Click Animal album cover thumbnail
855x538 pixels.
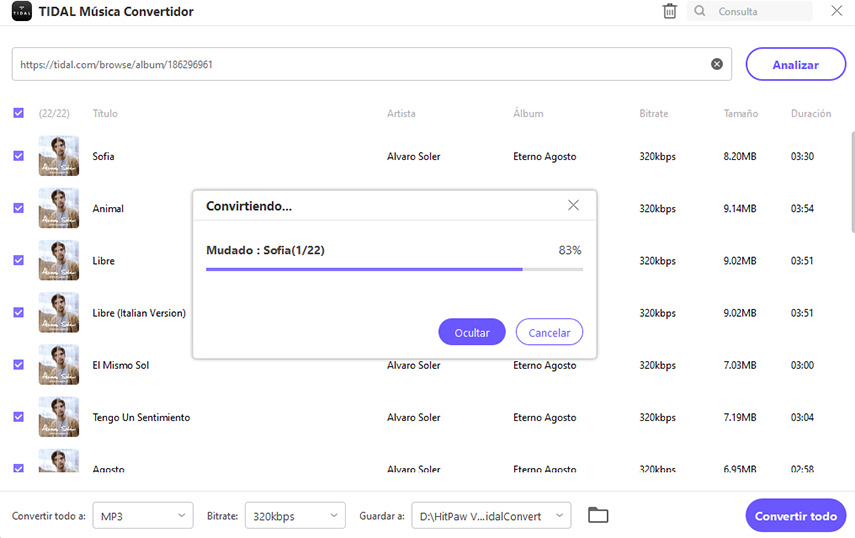[x=59, y=208]
